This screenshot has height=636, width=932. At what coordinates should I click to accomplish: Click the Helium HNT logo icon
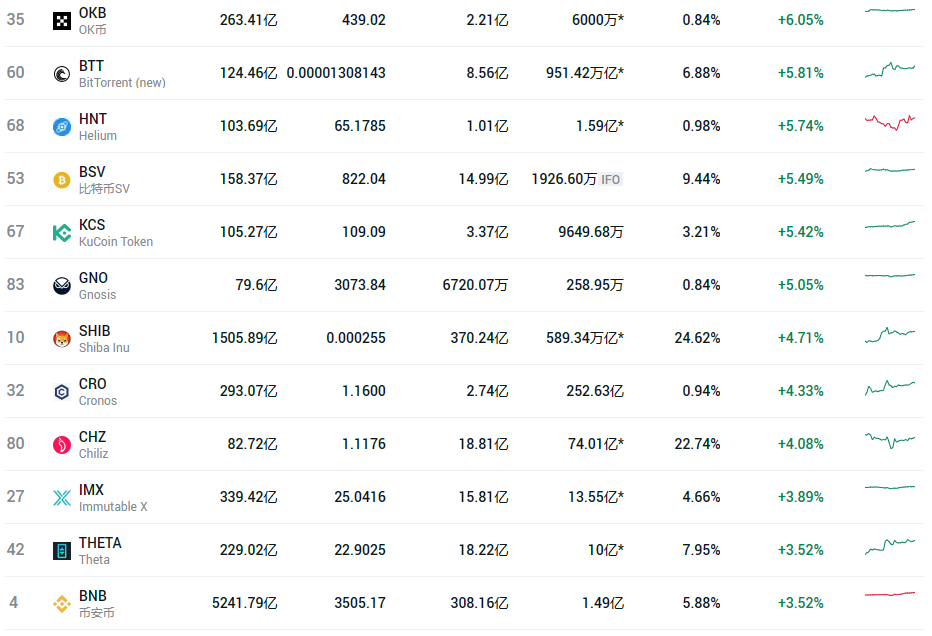[61, 126]
